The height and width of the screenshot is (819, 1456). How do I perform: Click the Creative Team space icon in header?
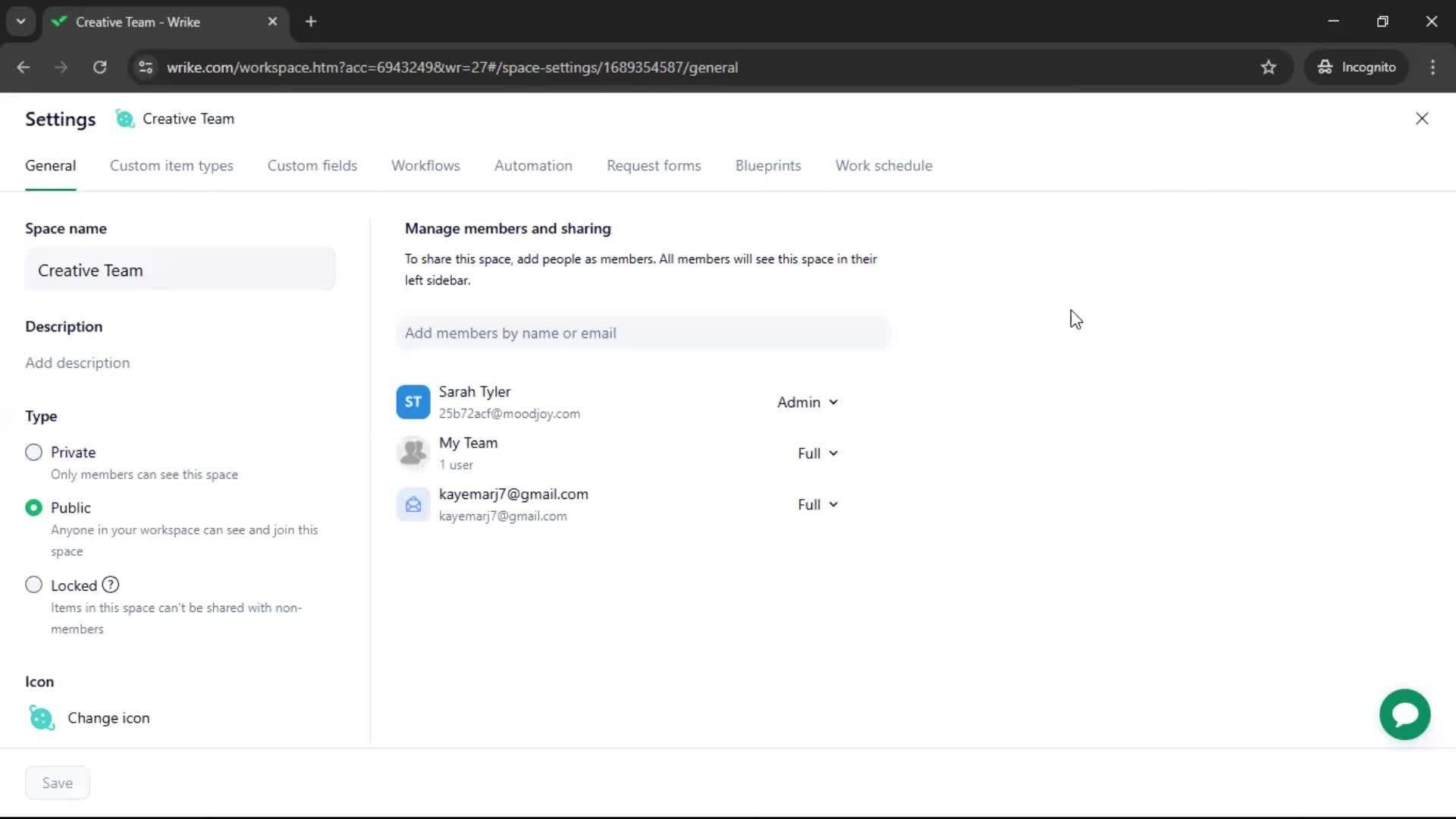[124, 118]
